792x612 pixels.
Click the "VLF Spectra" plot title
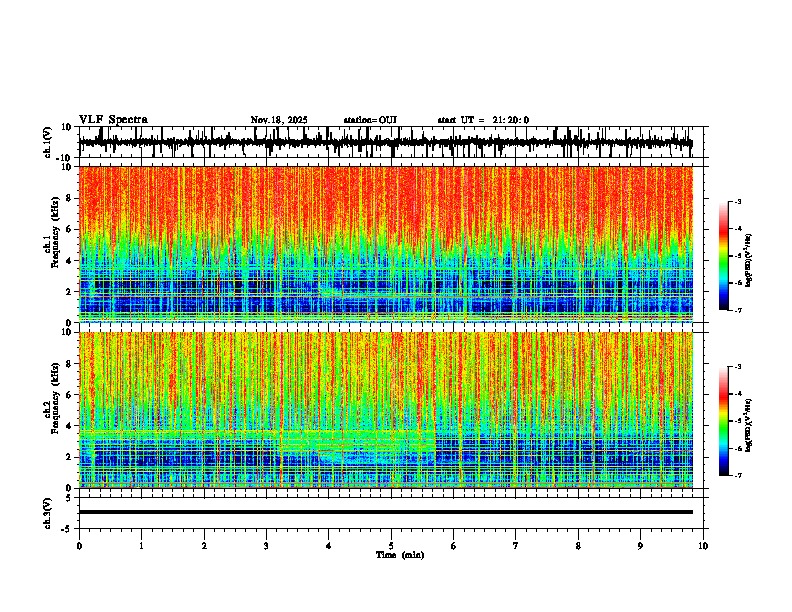click(114, 120)
